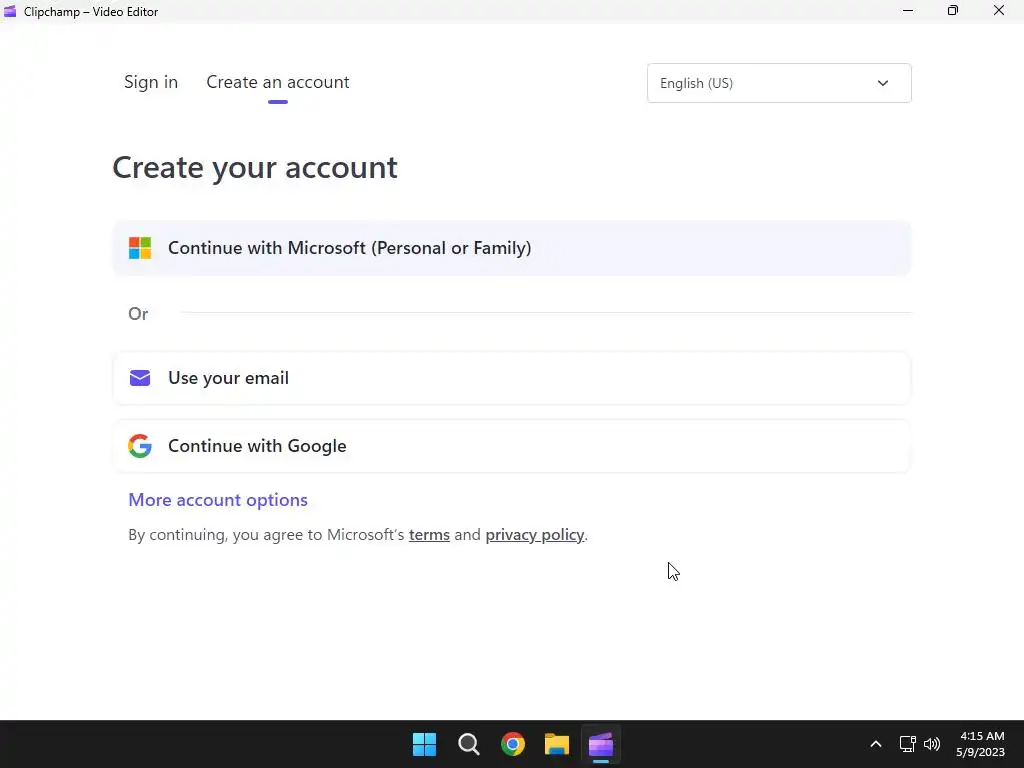Click the purple envelope email icon

click(140, 378)
